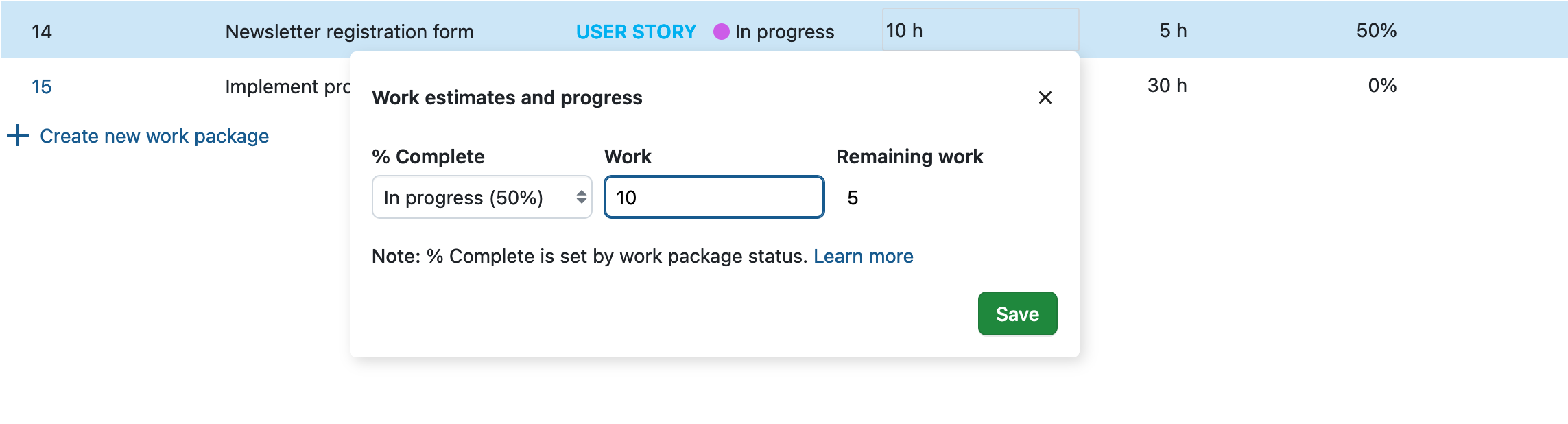Click the USER STORY type label
Image resolution: width=1568 pixels, height=424 pixels.
(636, 32)
